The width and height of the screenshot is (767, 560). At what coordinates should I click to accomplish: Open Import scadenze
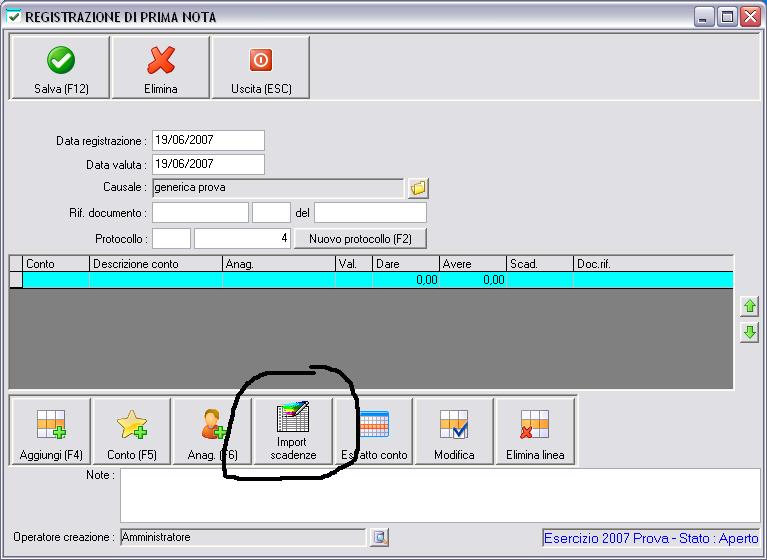pyautogui.click(x=293, y=431)
